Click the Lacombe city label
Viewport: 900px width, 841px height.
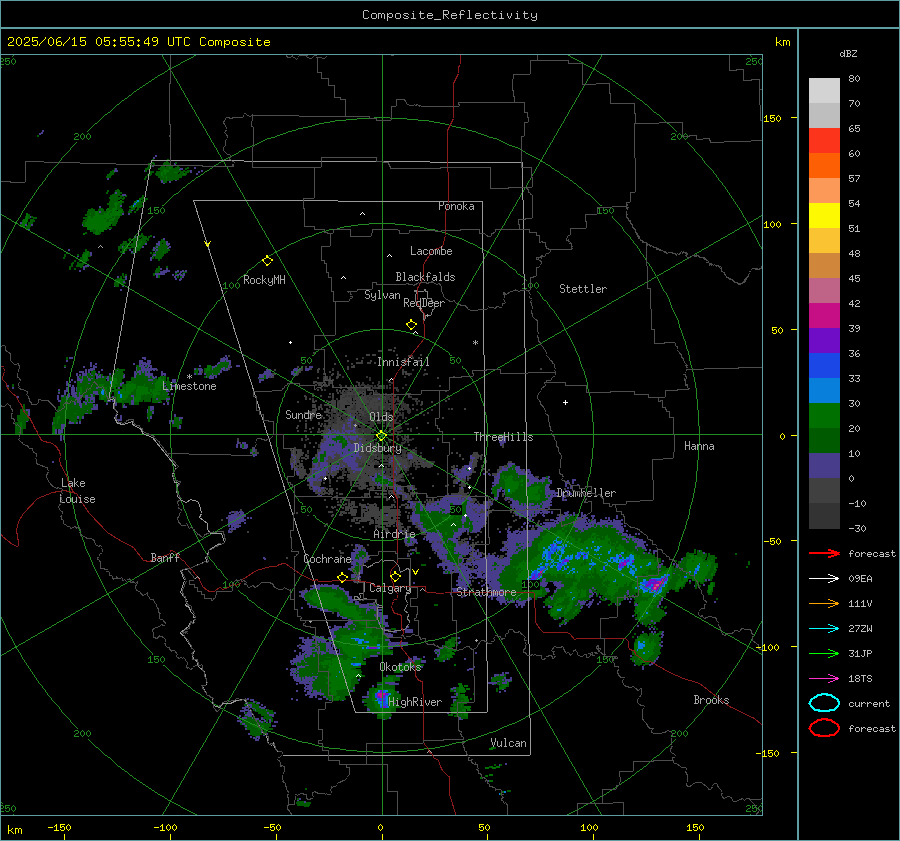pyautogui.click(x=431, y=251)
